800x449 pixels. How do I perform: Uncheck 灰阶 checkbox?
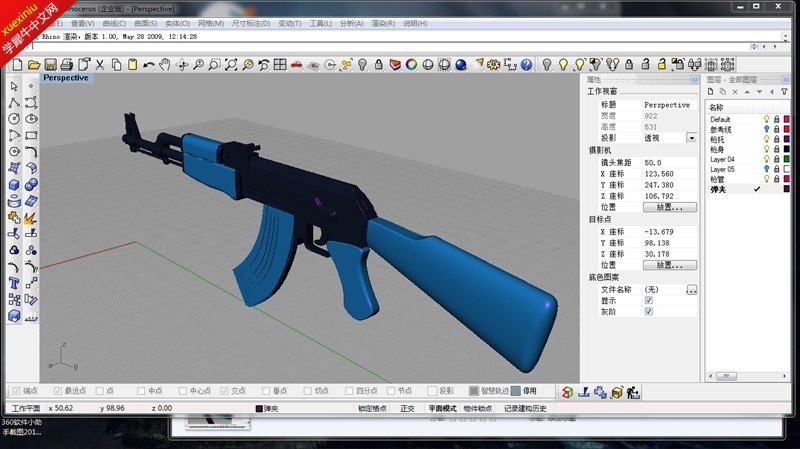648,312
